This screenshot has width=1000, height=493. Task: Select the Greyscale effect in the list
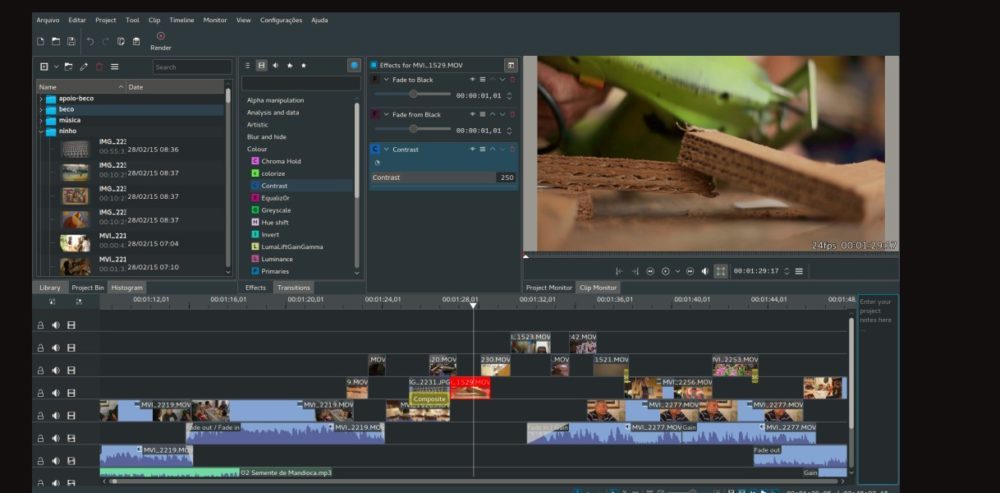[276, 210]
